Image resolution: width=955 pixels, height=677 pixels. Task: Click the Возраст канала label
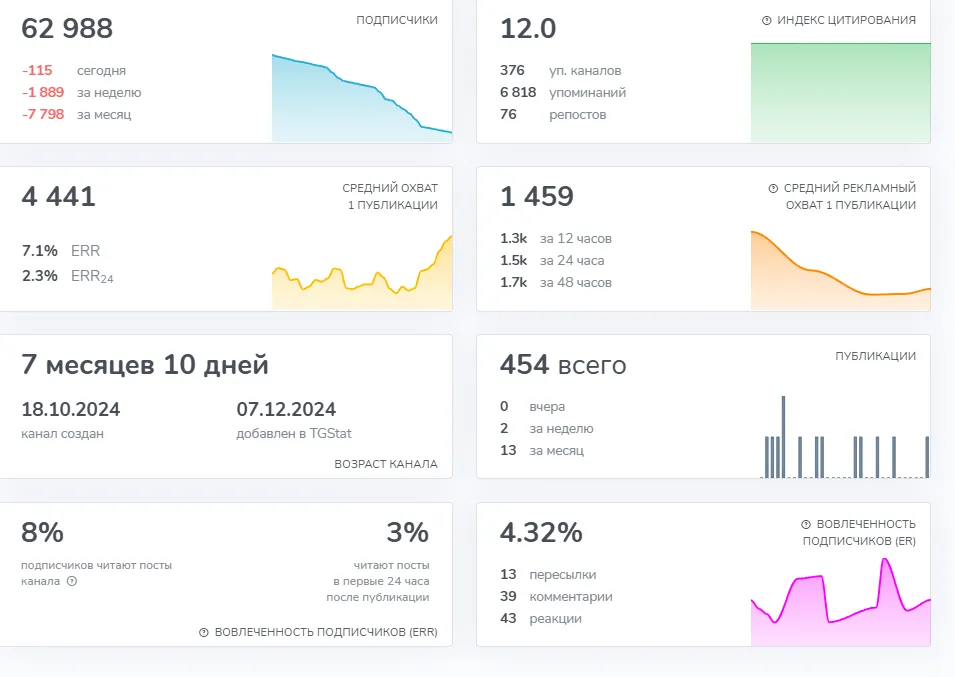(386, 464)
